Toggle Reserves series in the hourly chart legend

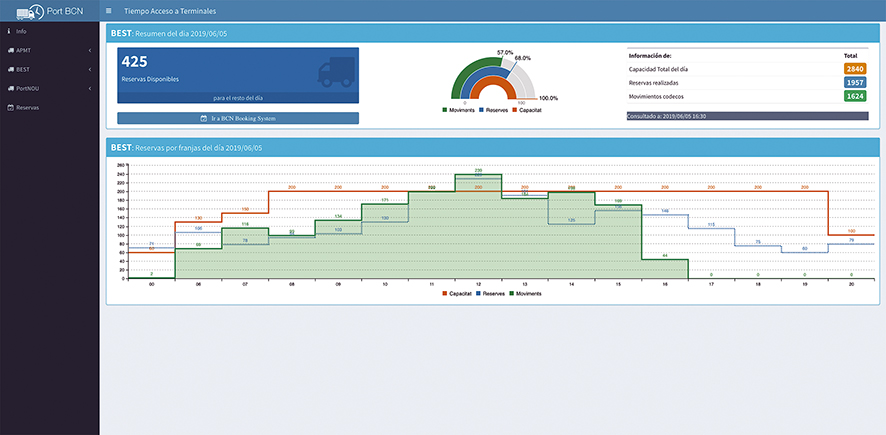click(x=490, y=294)
